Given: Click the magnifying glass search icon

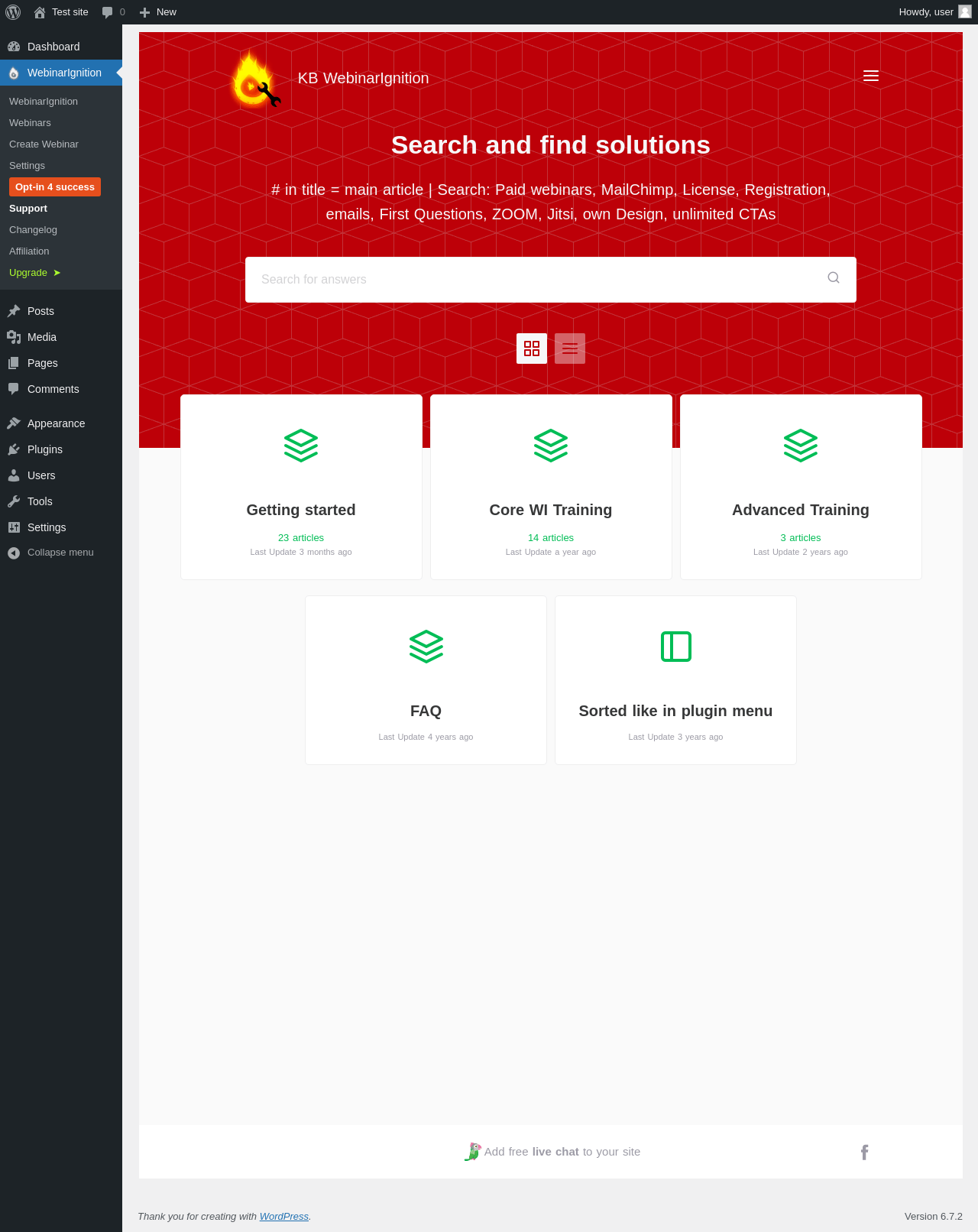Looking at the screenshot, I should (834, 277).
